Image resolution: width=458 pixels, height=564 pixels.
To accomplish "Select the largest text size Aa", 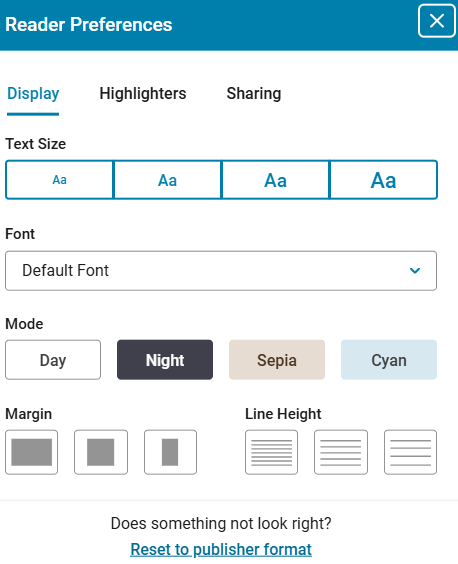I will coord(384,180).
